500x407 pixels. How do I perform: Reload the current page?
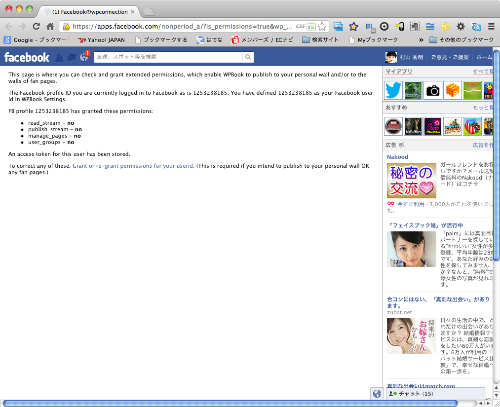point(36,26)
